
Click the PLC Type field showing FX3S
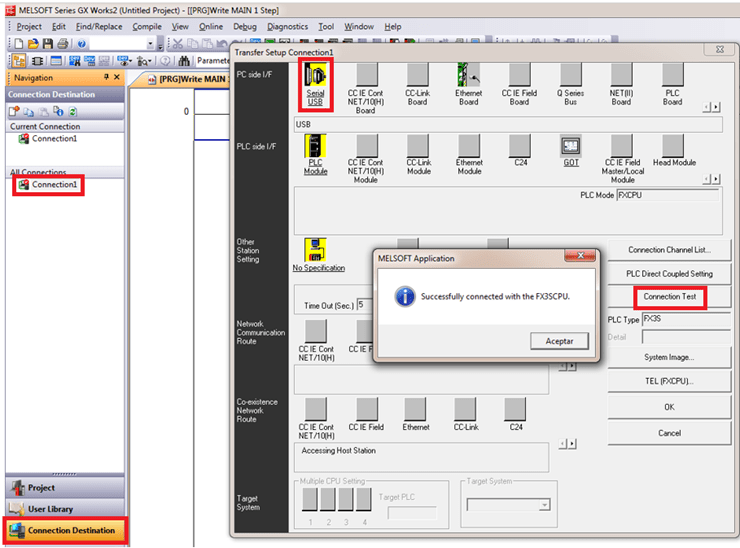[x=686, y=320]
